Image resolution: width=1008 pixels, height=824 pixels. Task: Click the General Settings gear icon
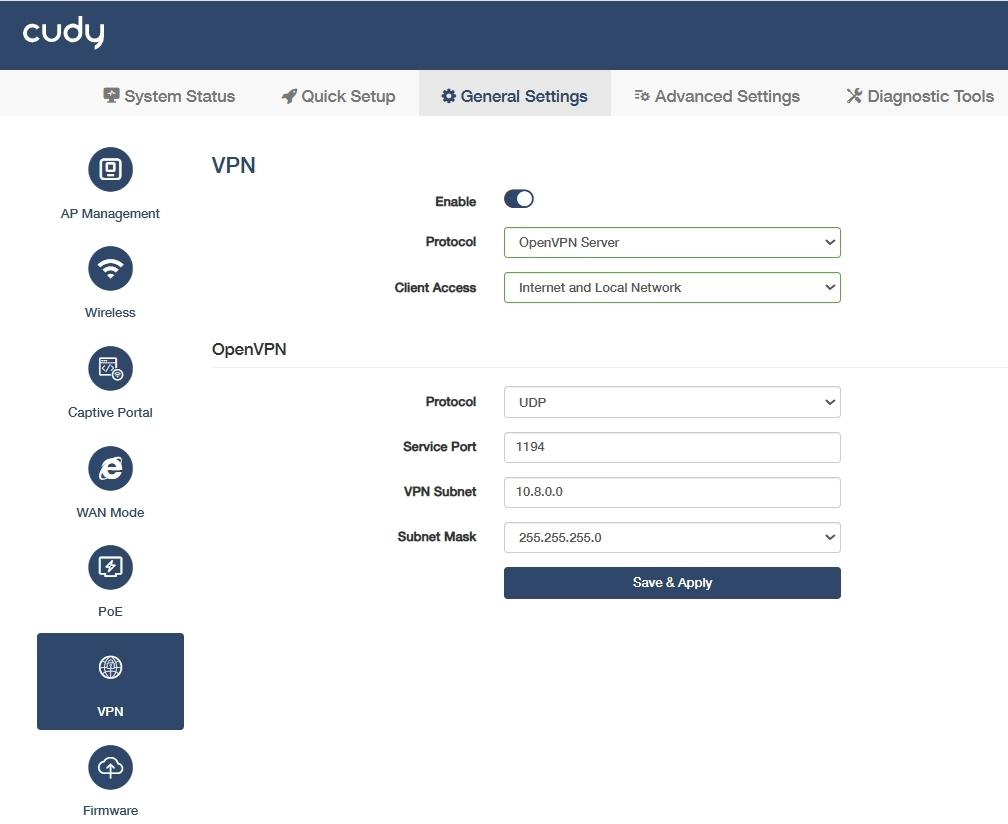[448, 96]
